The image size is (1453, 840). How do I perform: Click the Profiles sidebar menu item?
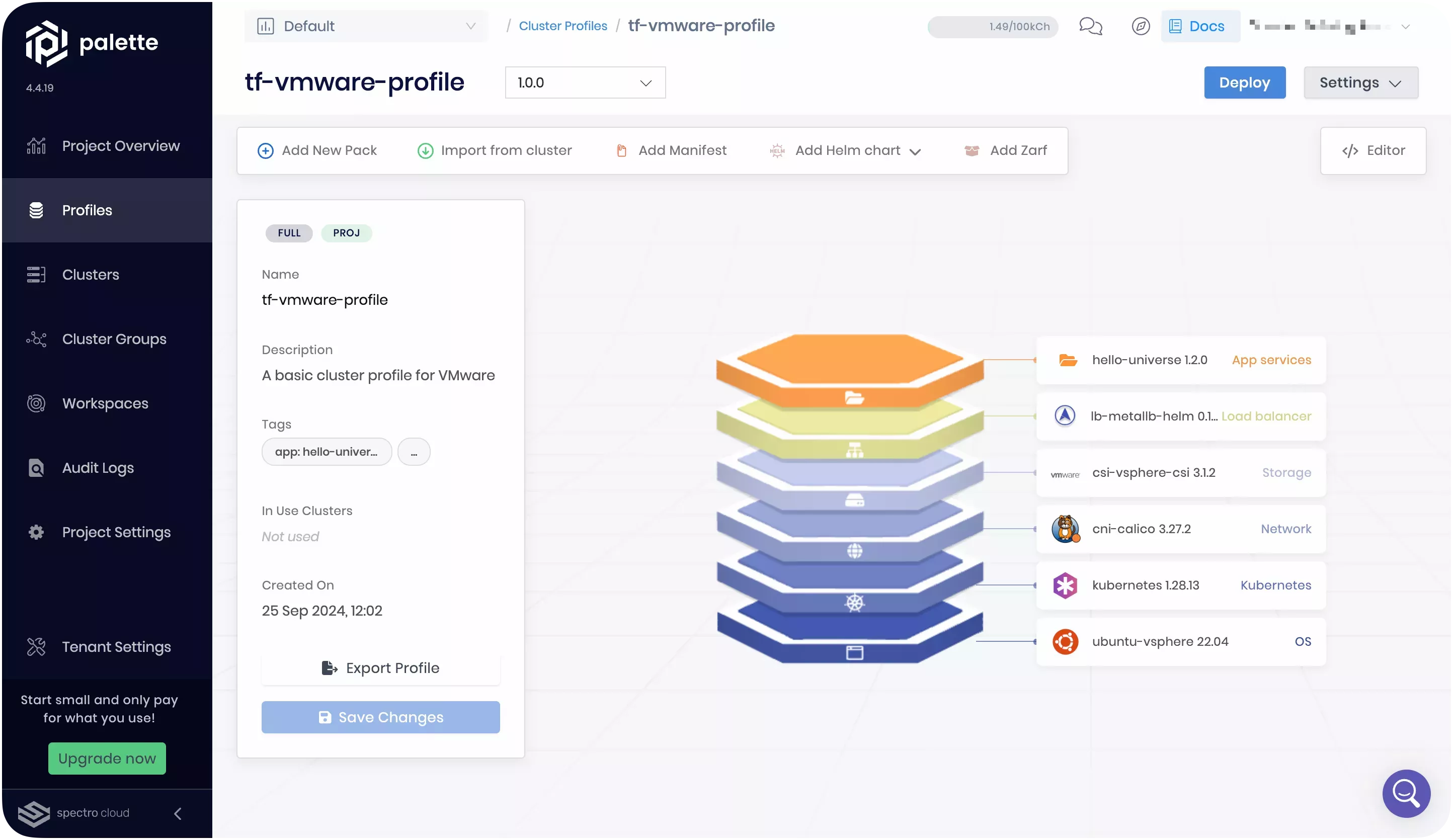(x=87, y=210)
